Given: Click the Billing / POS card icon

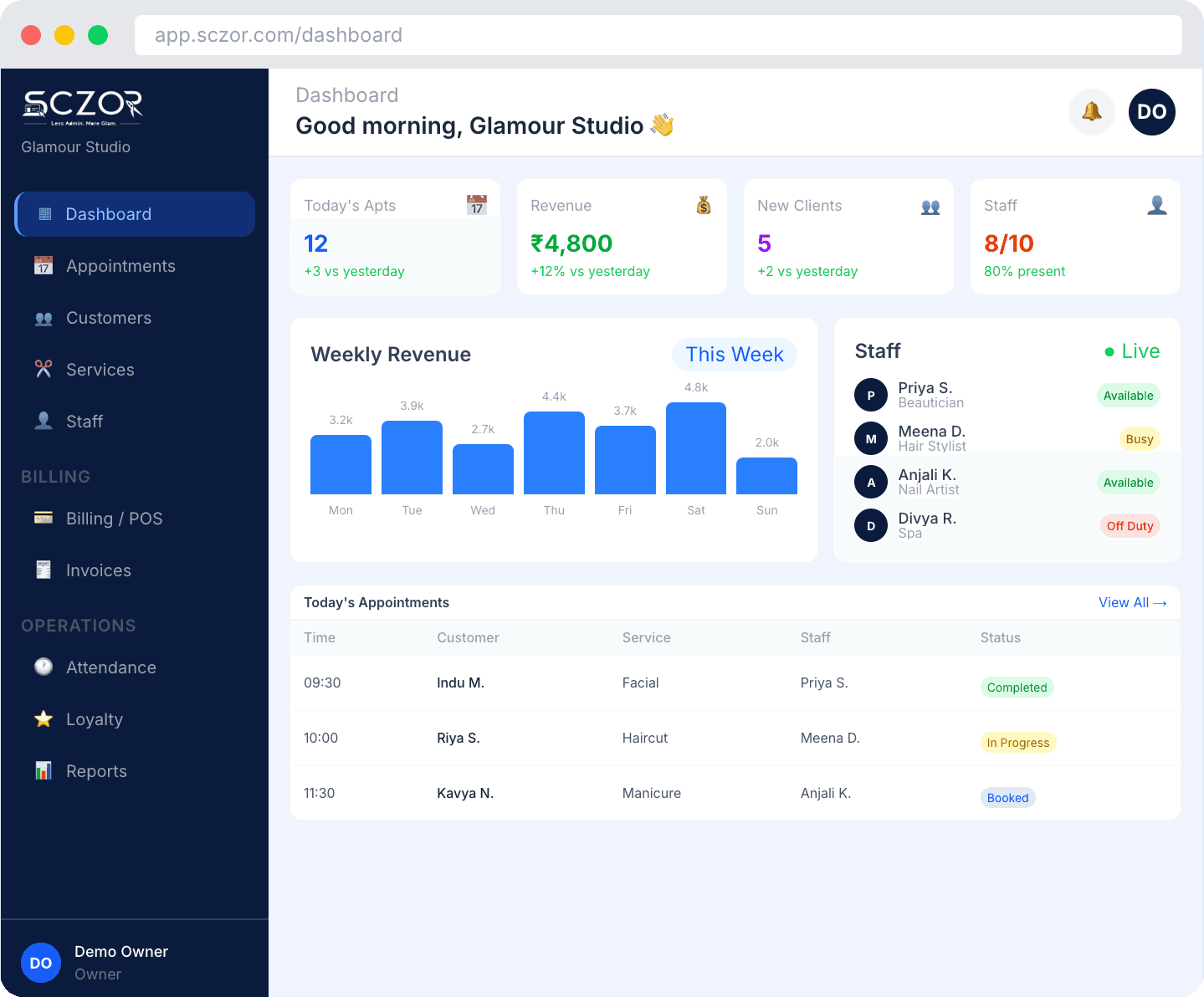Looking at the screenshot, I should tap(44, 519).
